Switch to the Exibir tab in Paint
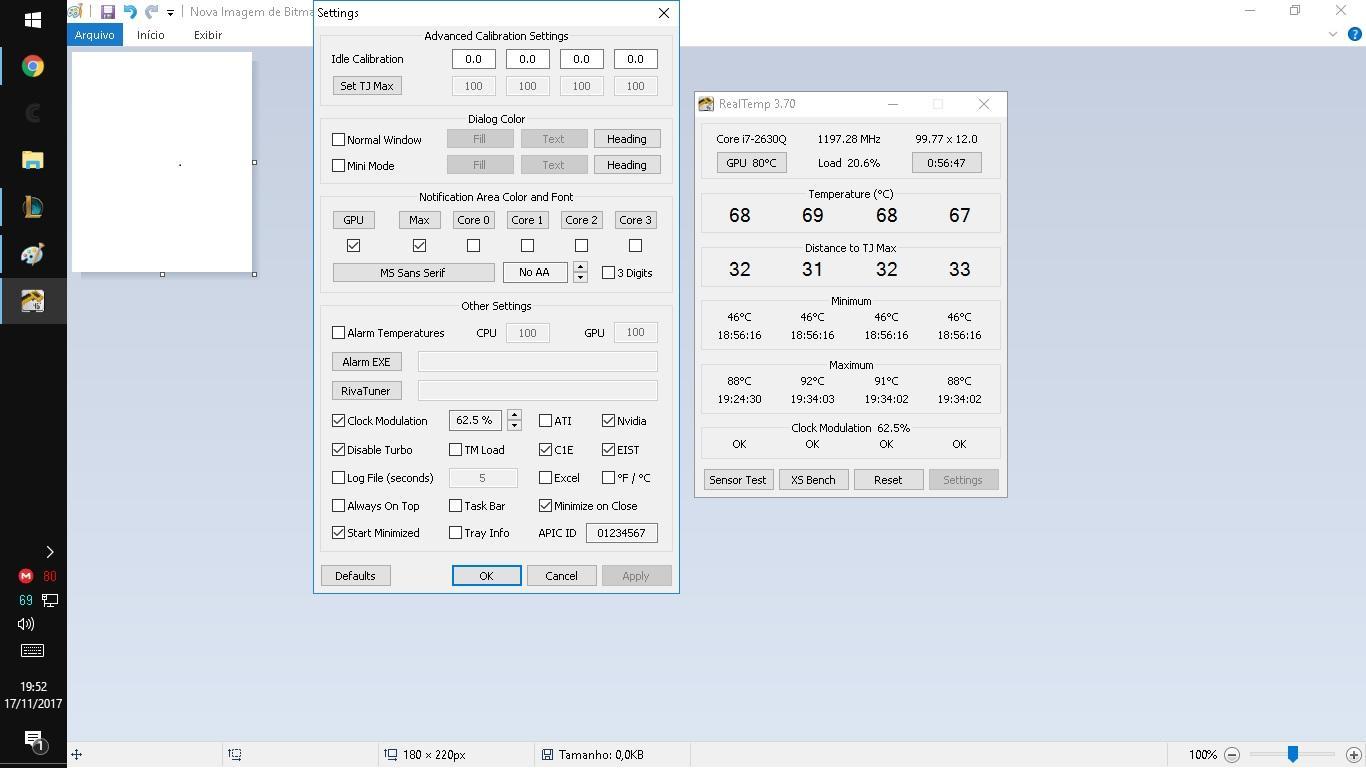The height and width of the screenshot is (768, 1366). coord(208,34)
